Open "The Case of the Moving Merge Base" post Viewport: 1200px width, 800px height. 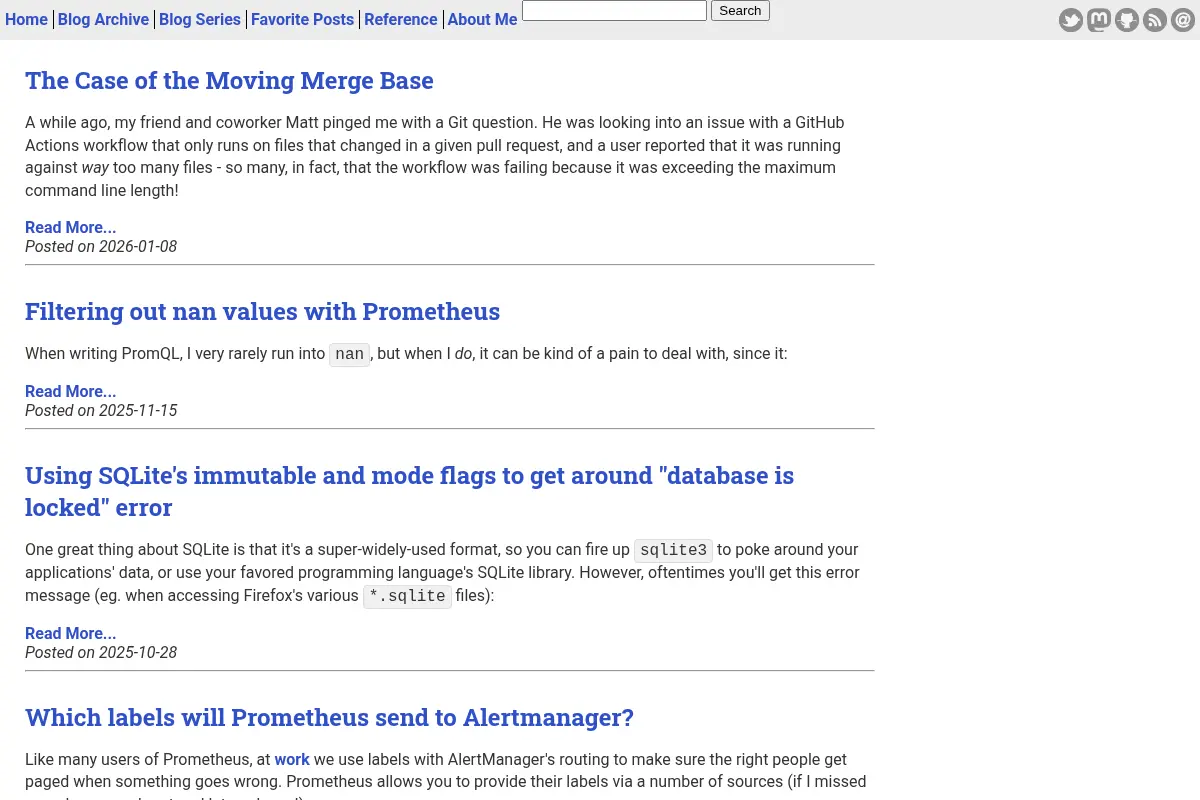point(229,81)
